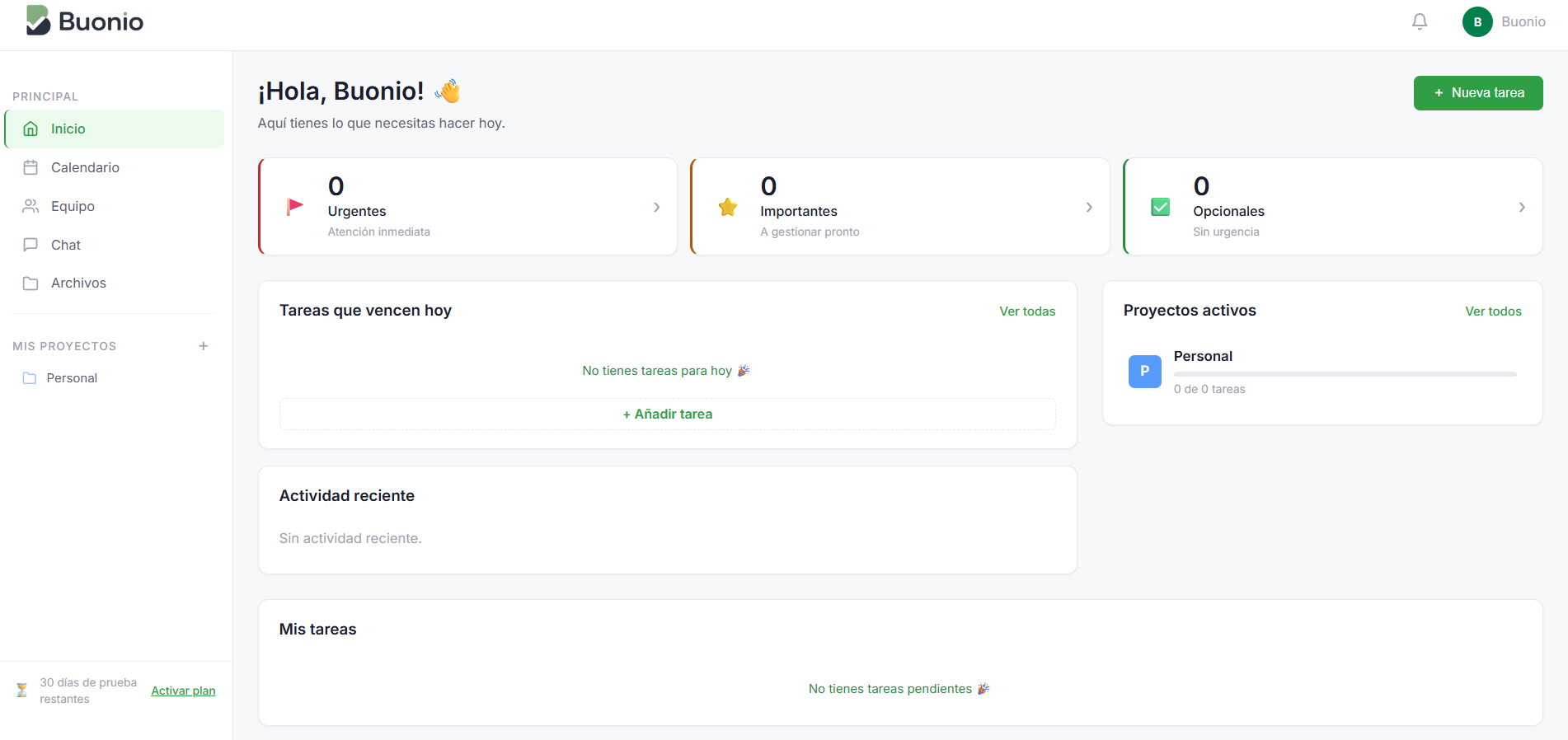Open the Equipo section
The height and width of the screenshot is (740, 1568).
pyautogui.click(x=115, y=206)
